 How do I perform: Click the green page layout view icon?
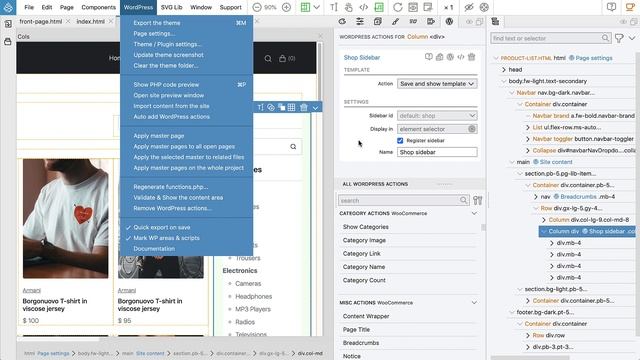tap(305, 7)
